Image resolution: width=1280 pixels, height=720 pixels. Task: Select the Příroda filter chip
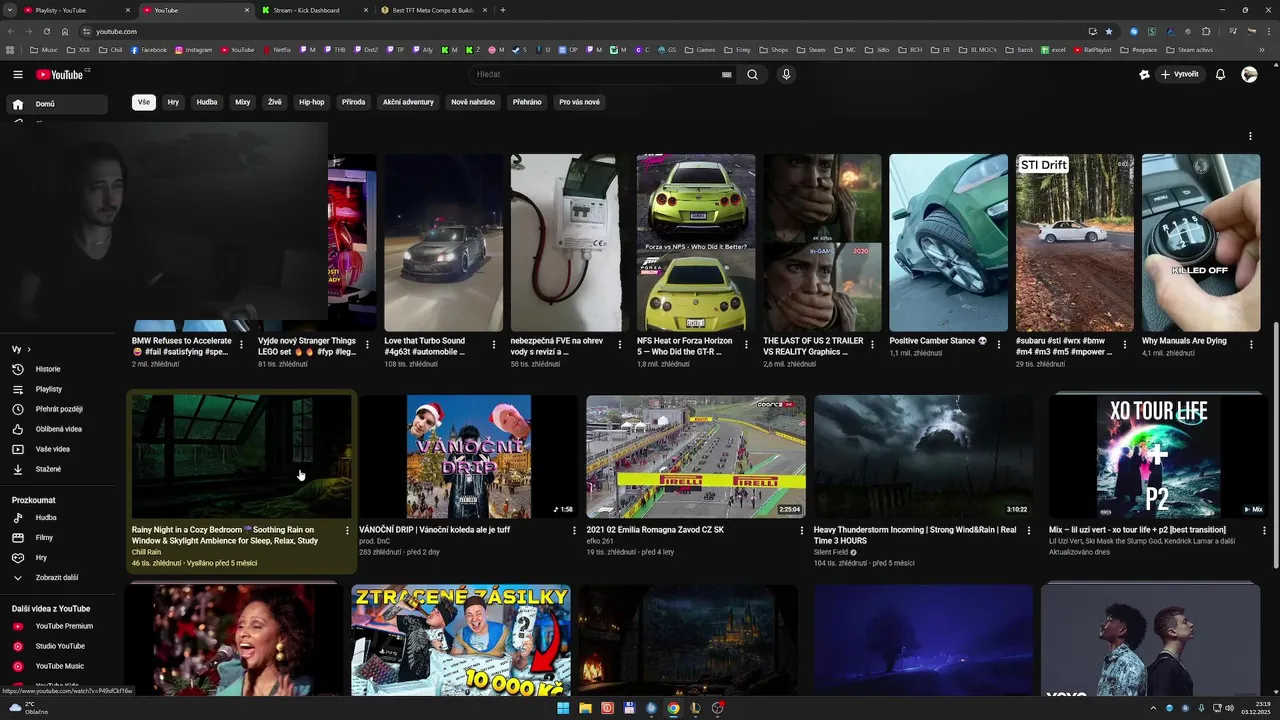click(x=354, y=102)
